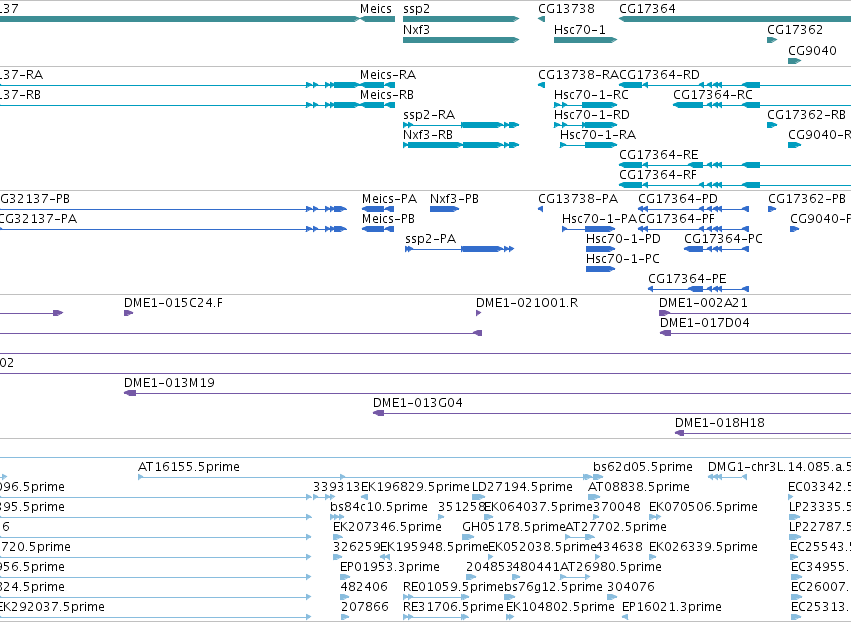This screenshot has height=622, width=851.
Task: Click the Hsc70-1-RC transcript label
Action: click(591, 94)
